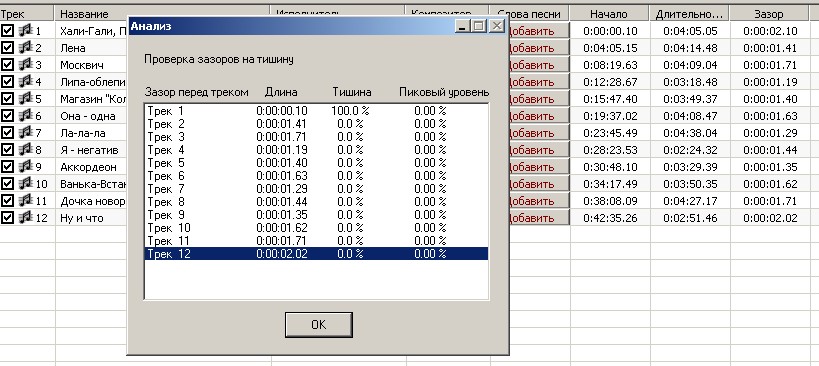Image resolution: width=819 pixels, height=366 pixels.
Task: Click music note icon of track 11
Action: point(25,200)
